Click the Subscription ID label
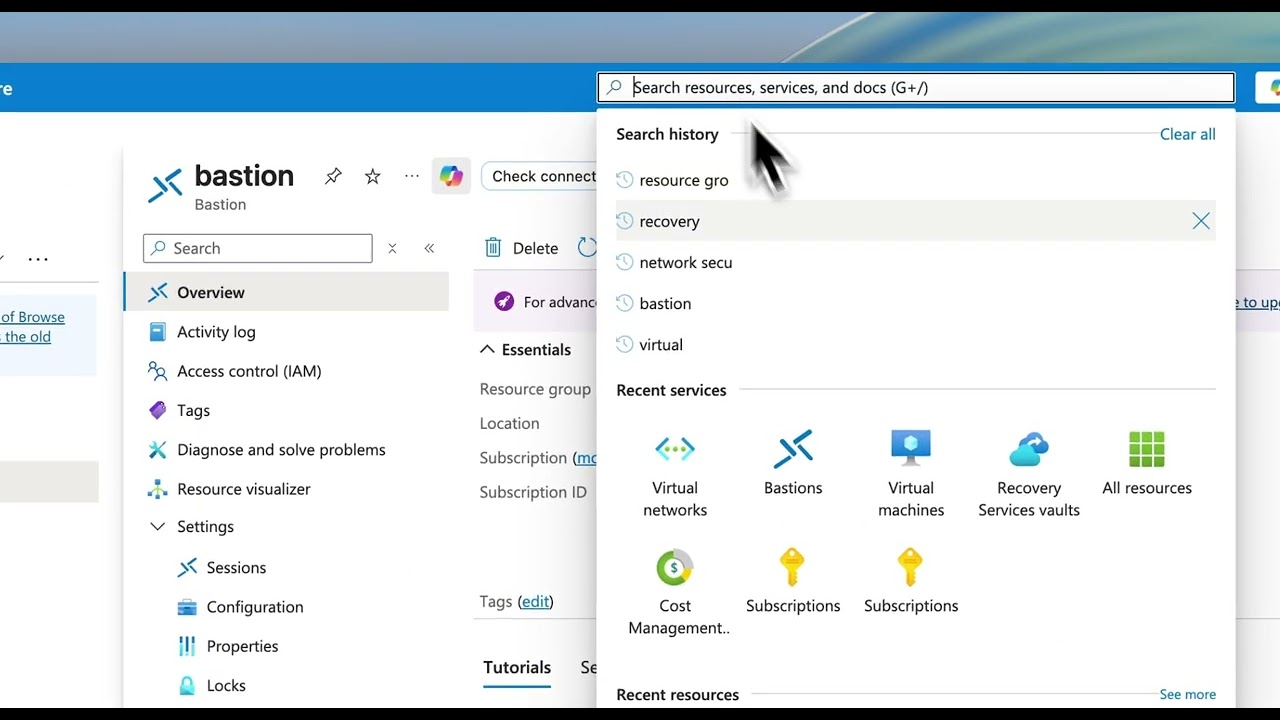1280x720 pixels. pos(533,492)
